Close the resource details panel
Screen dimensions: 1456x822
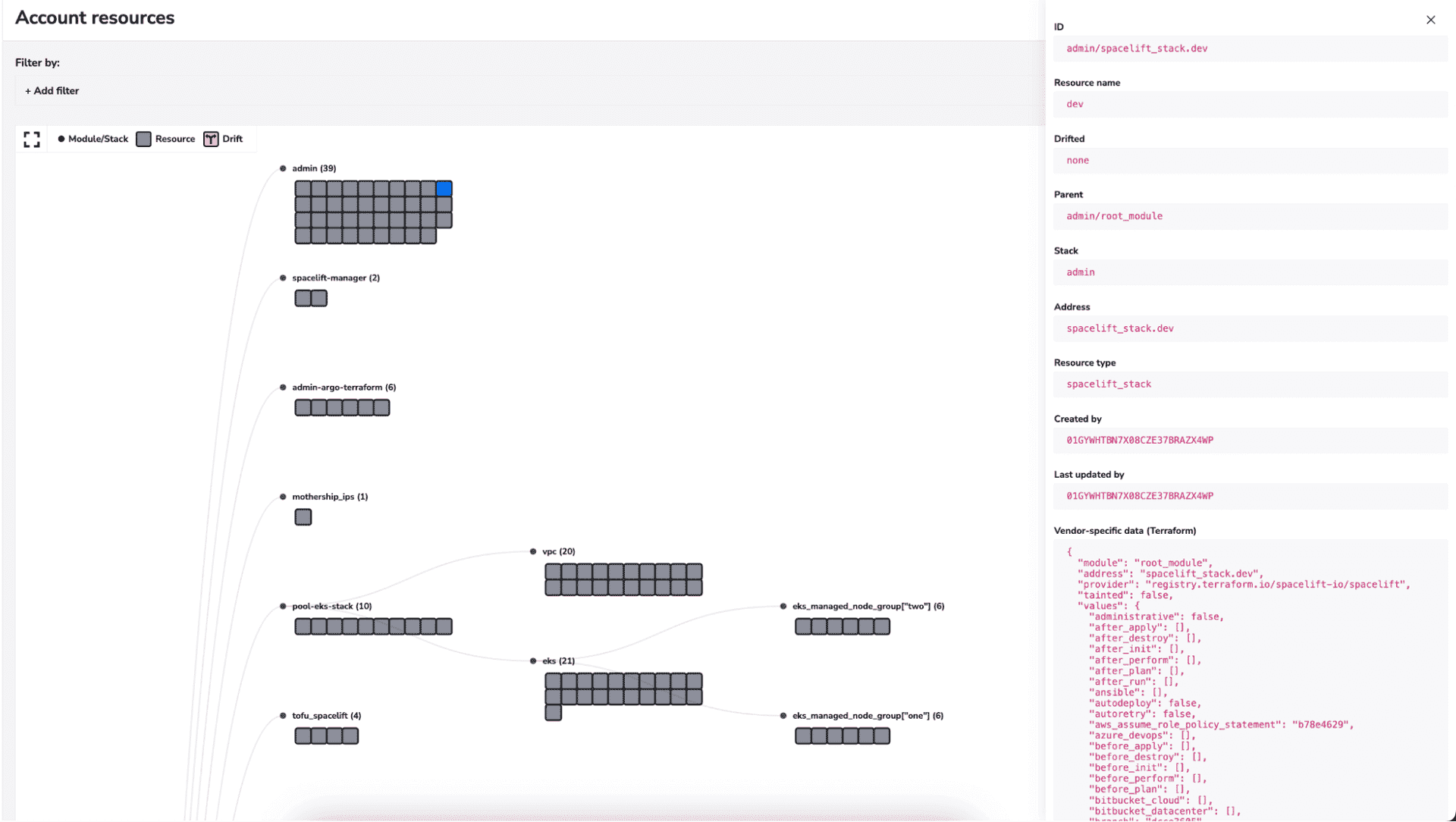pos(1430,20)
